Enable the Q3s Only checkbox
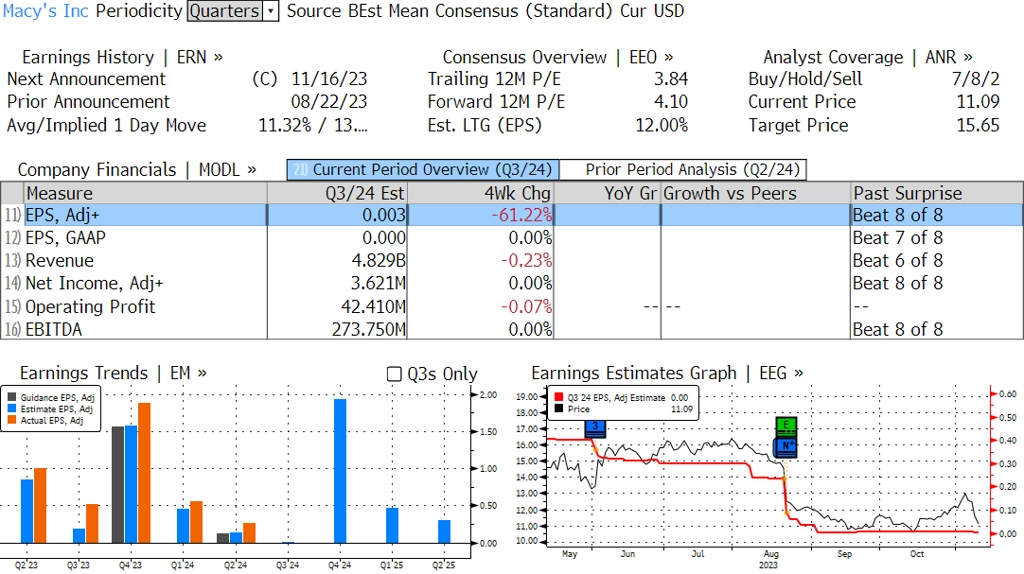1024x574 pixels. [394, 374]
